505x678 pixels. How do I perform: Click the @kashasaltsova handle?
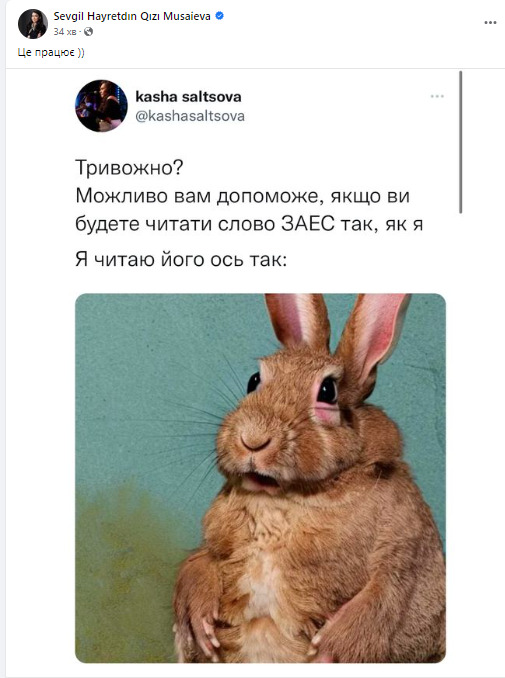click(x=190, y=116)
